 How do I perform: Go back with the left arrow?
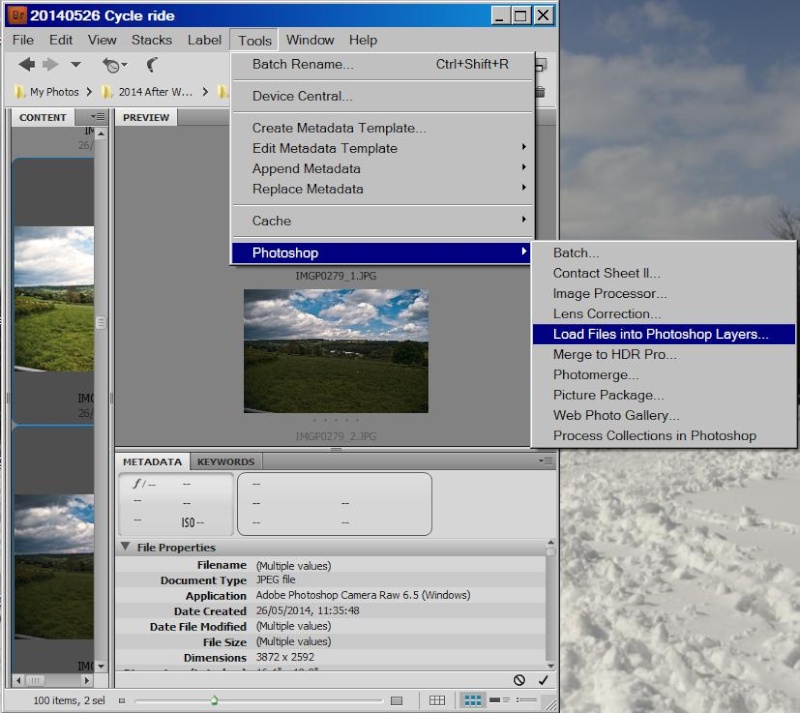27,65
